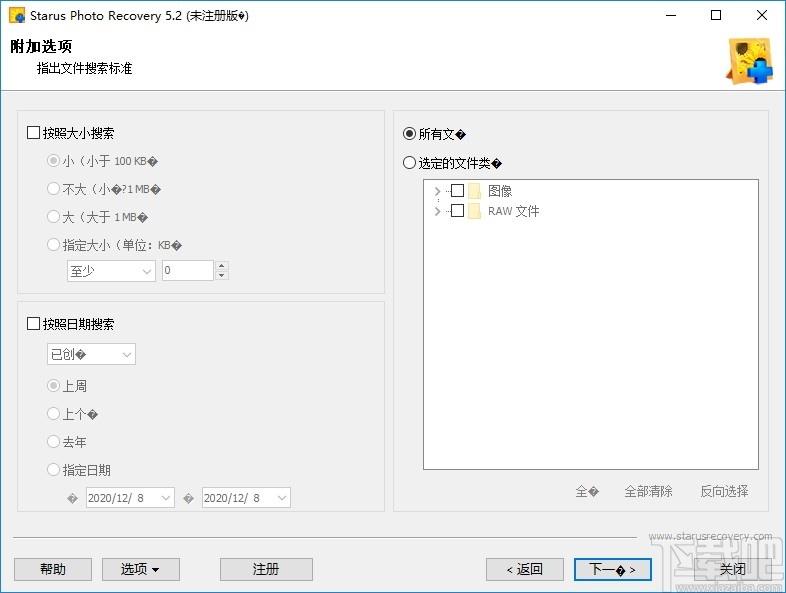Click the sunflower photo wizard logo
Viewport: 786px width, 593px height.
[x=749, y=61]
